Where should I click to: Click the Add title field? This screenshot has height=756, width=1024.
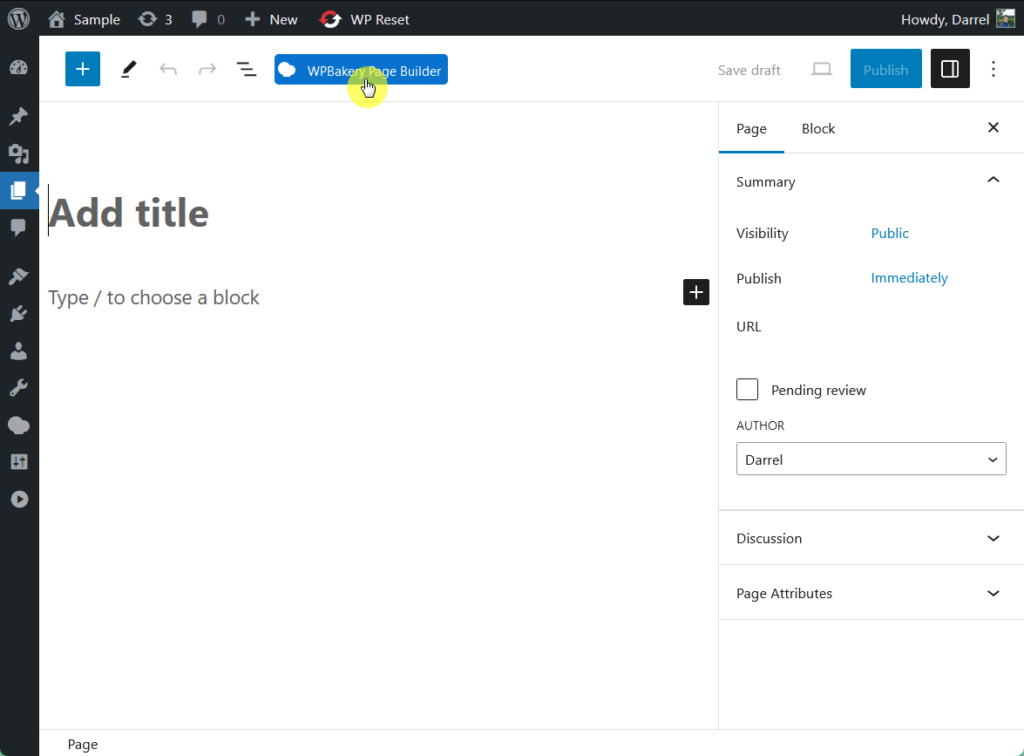point(379,213)
